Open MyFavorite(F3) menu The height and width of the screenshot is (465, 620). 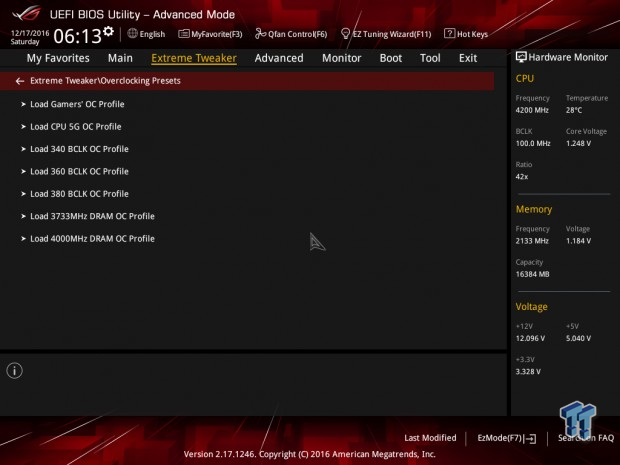(x=217, y=34)
